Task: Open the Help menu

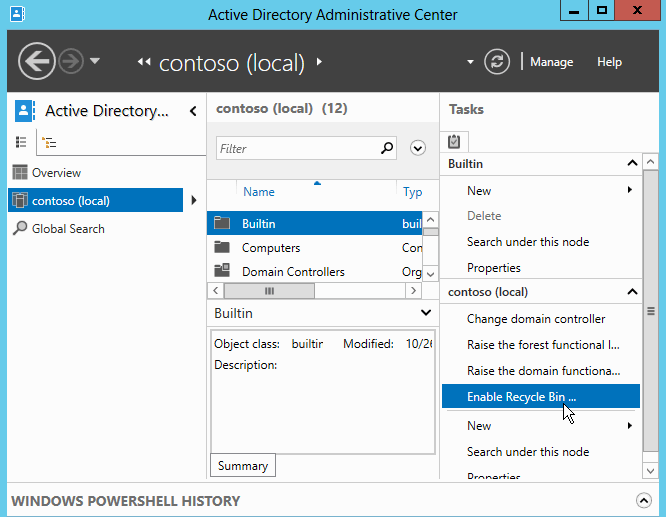Action: 609,62
